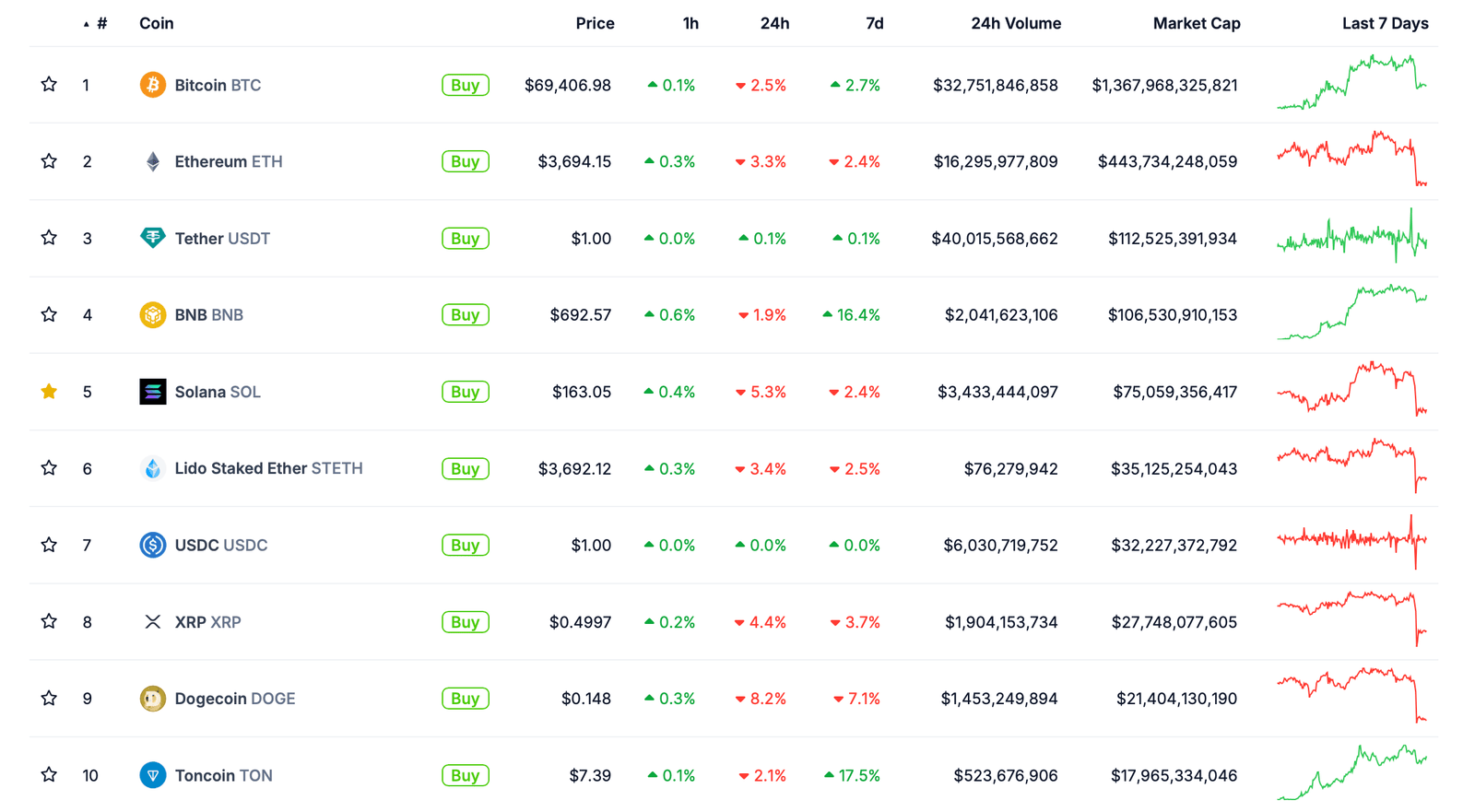The height and width of the screenshot is (812, 1475).
Task: Click the Tether USDT logo icon
Action: point(152,238)
